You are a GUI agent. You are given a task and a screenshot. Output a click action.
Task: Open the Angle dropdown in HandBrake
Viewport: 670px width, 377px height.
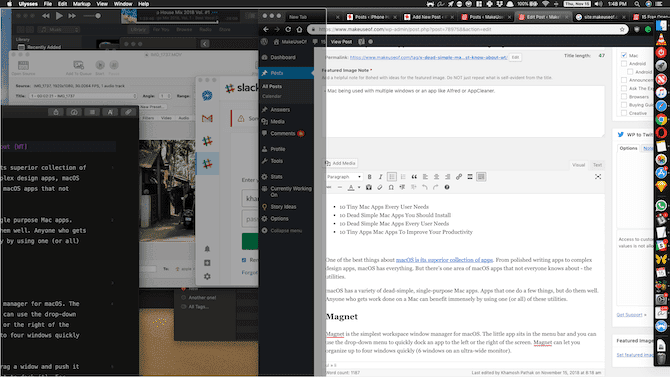point(165,96)
